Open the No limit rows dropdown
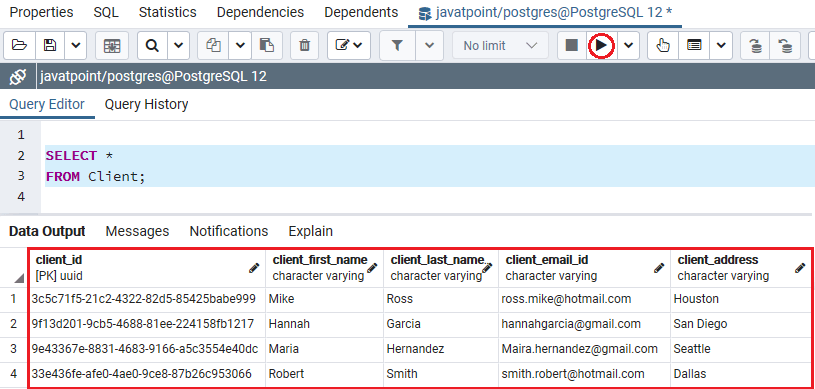Image resolution: width=815 pixels, height=389 pixels. (500, 46)
